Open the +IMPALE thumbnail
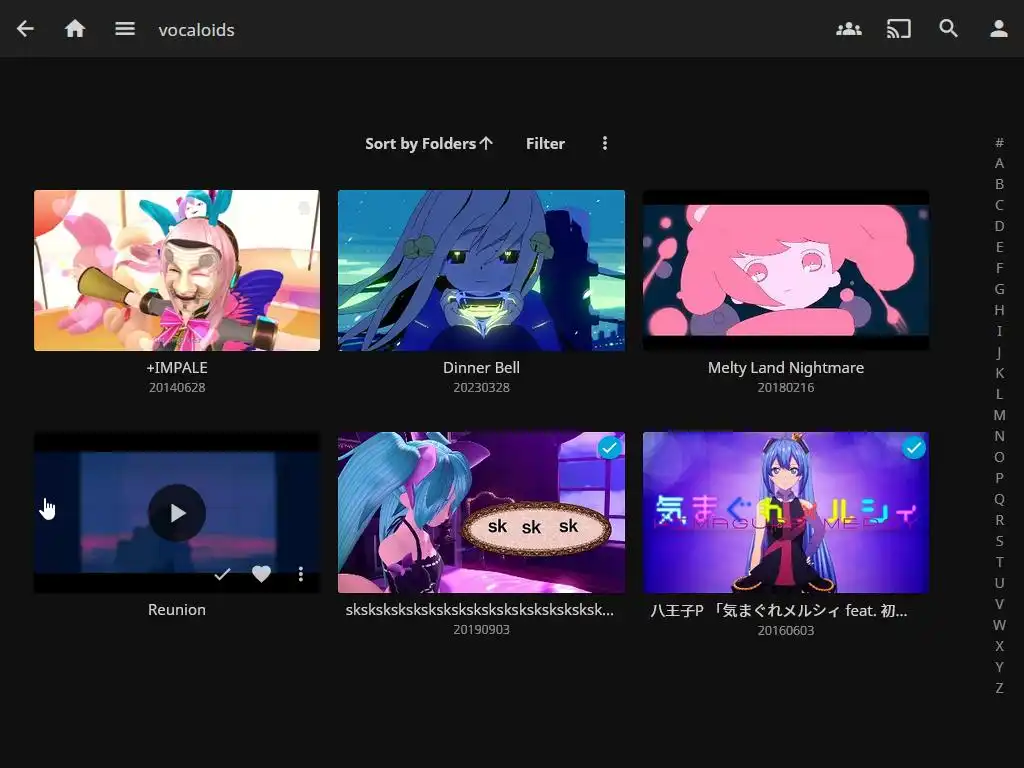The height and width of the screenshot is (768, 1024). (177, 270)
